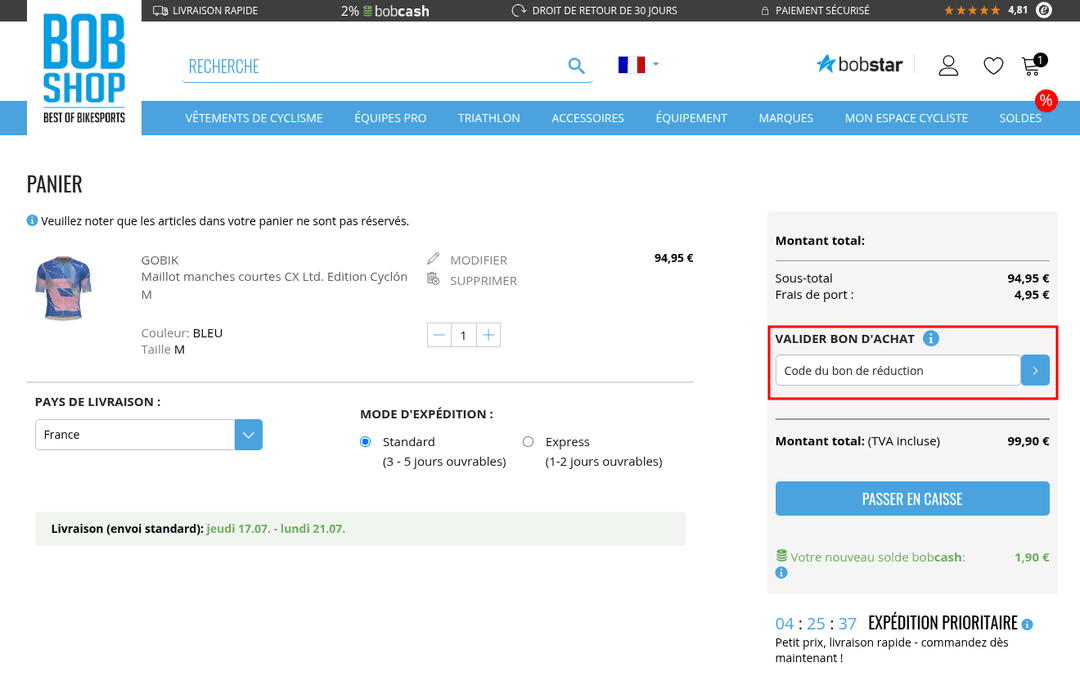Select Standard shipping radio button
This screenshot has width=1080, height=682.
coord(366,442)
